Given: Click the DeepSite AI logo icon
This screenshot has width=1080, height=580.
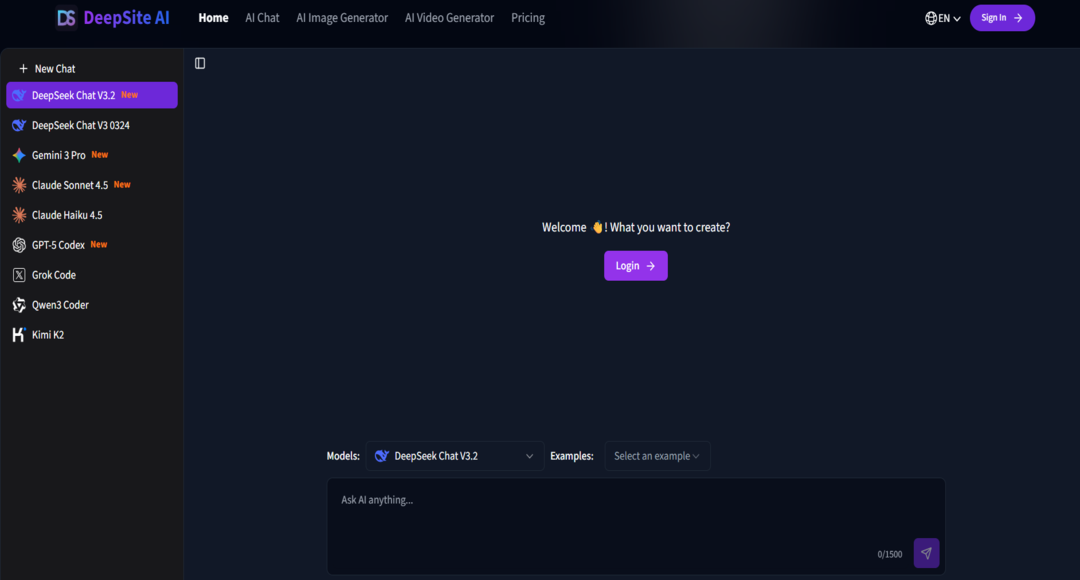Looking at the screenshot, I should (x=67, y=18).
